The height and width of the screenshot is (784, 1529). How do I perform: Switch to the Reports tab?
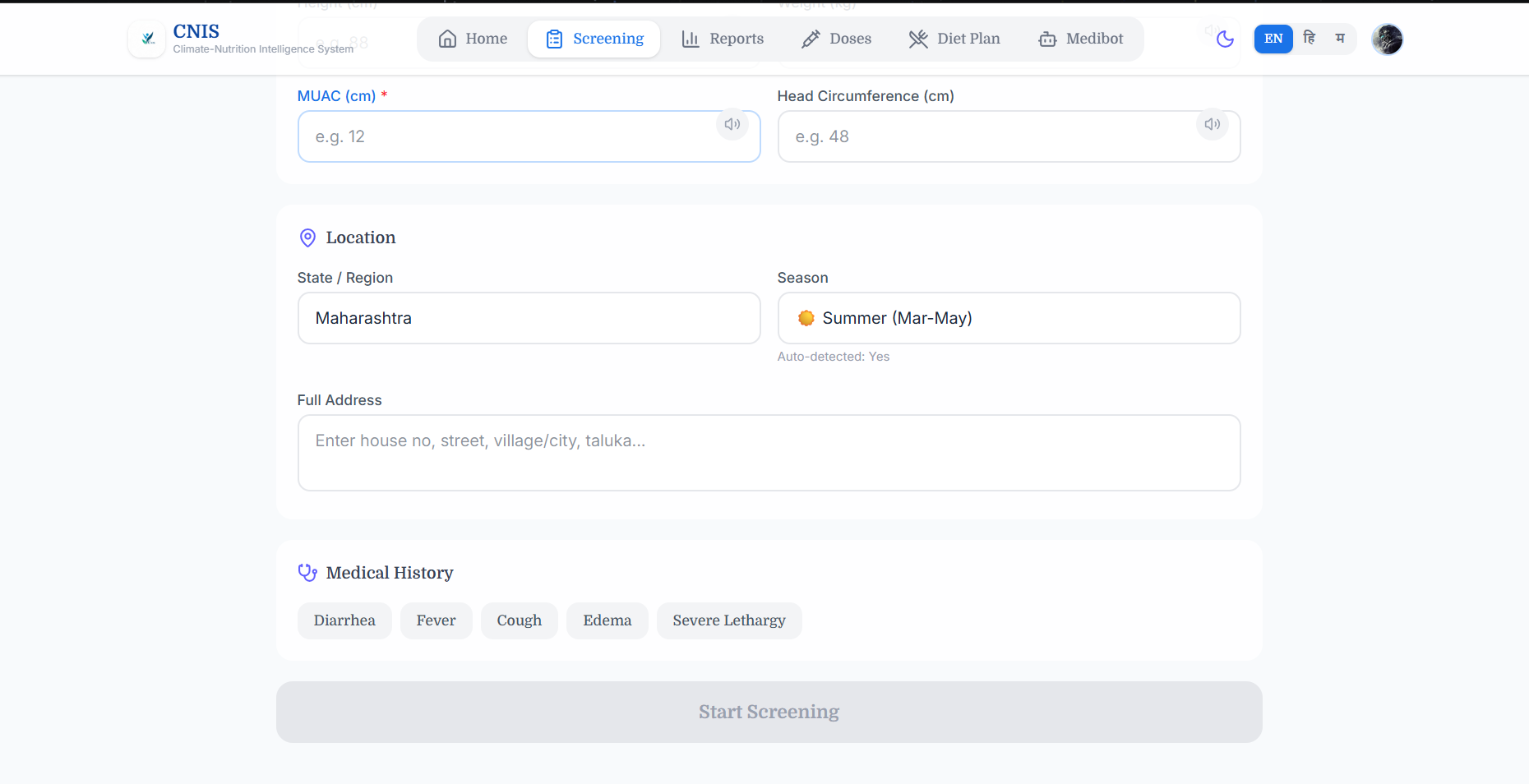click(723, 39)
